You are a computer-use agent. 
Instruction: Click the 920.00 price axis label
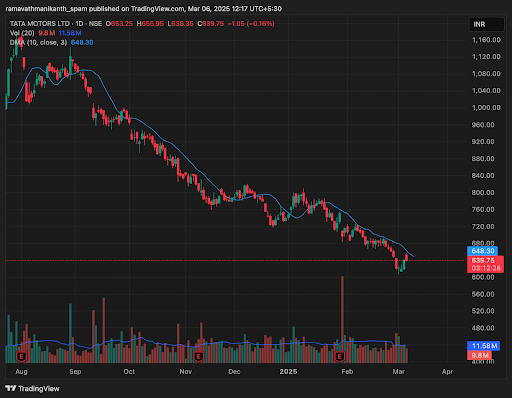coord(483,142)
